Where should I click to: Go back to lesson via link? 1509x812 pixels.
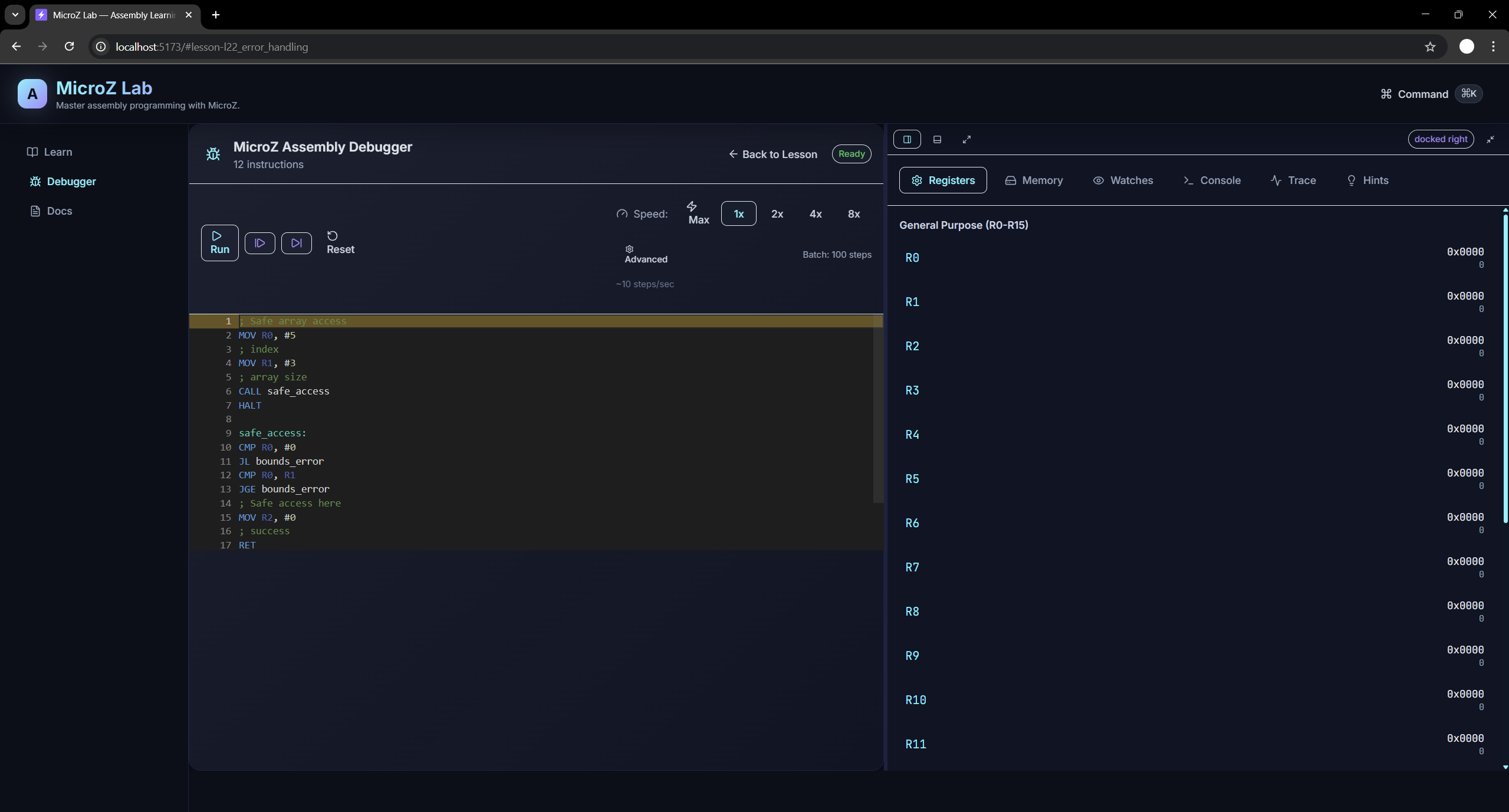(772, 154)
